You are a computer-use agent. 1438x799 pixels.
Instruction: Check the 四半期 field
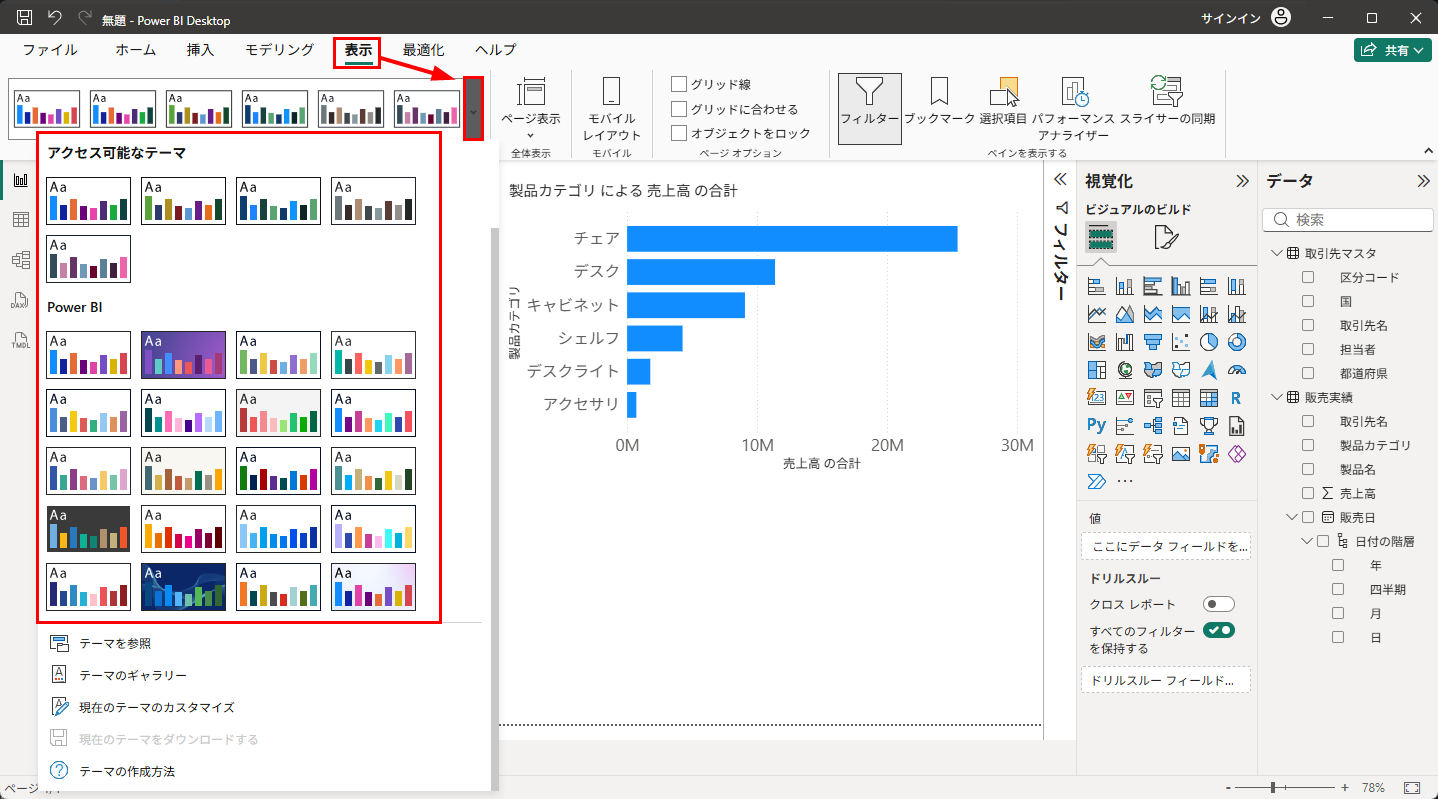point(1338,589)
